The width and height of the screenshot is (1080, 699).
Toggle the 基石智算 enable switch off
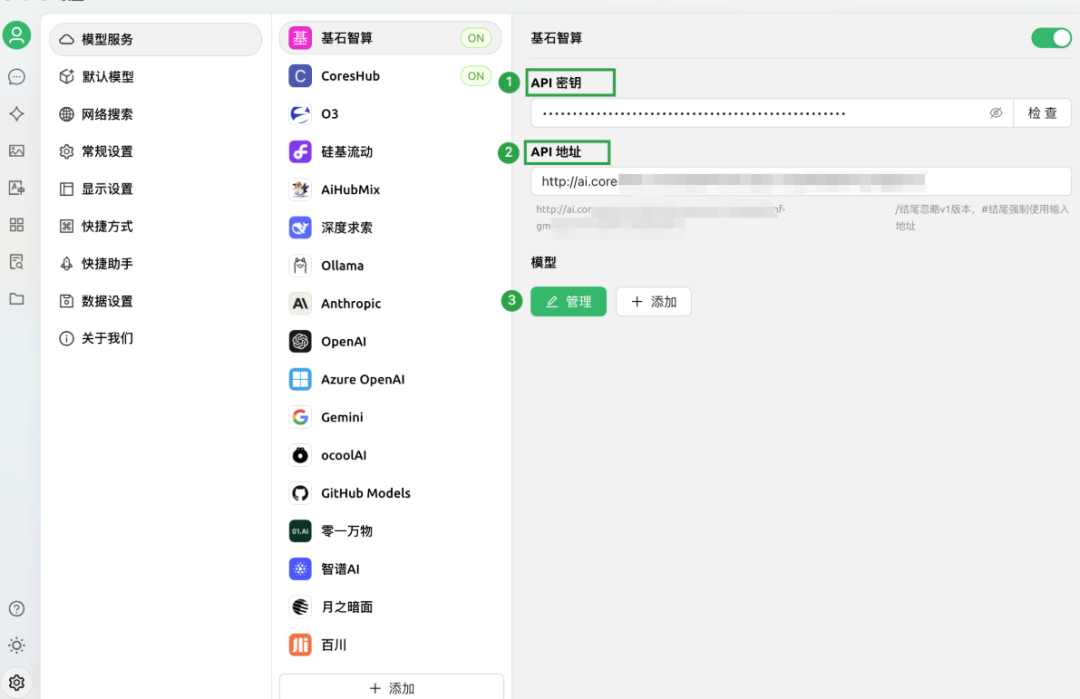[x=1051, y=38]
